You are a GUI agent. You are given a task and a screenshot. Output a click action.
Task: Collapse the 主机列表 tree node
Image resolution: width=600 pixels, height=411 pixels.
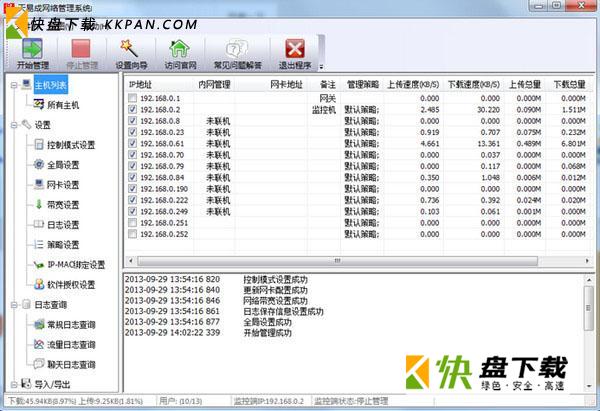click(x=14, y=85)
